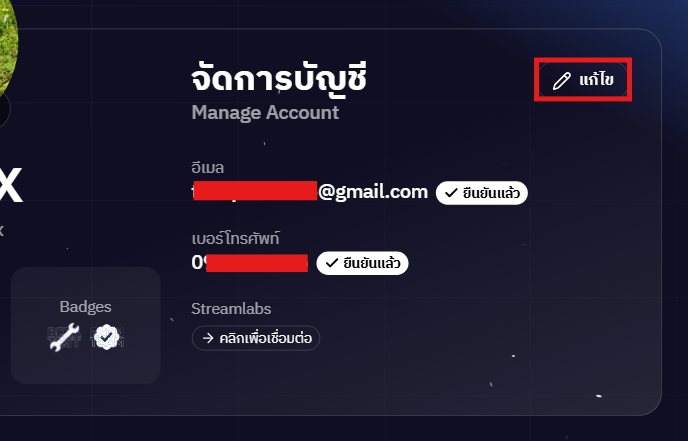688x441 pixels.
Task: Select the gmail.com email address text
Action: 310,192
